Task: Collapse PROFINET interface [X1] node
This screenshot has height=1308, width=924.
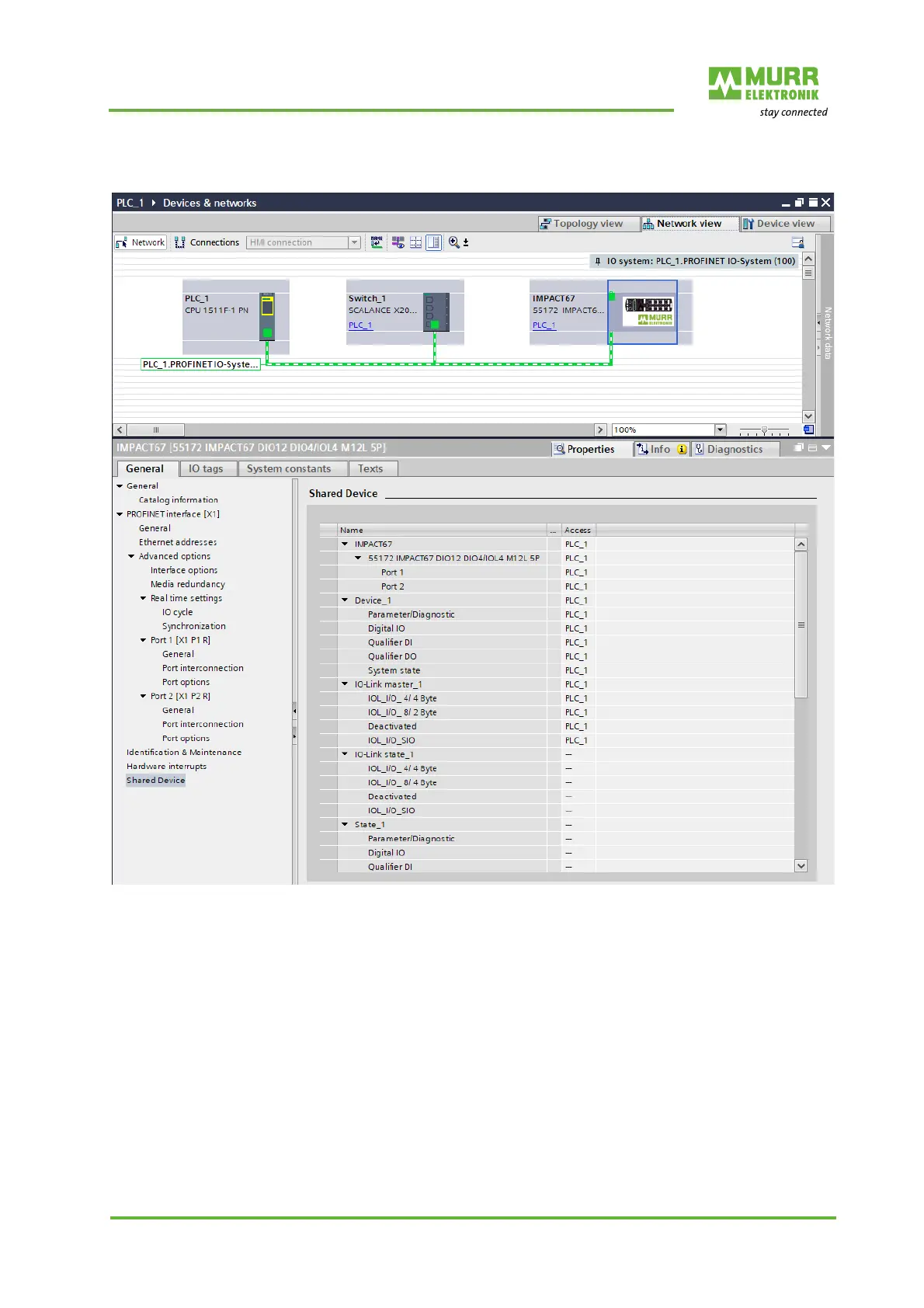Action: tap(120, 514)
